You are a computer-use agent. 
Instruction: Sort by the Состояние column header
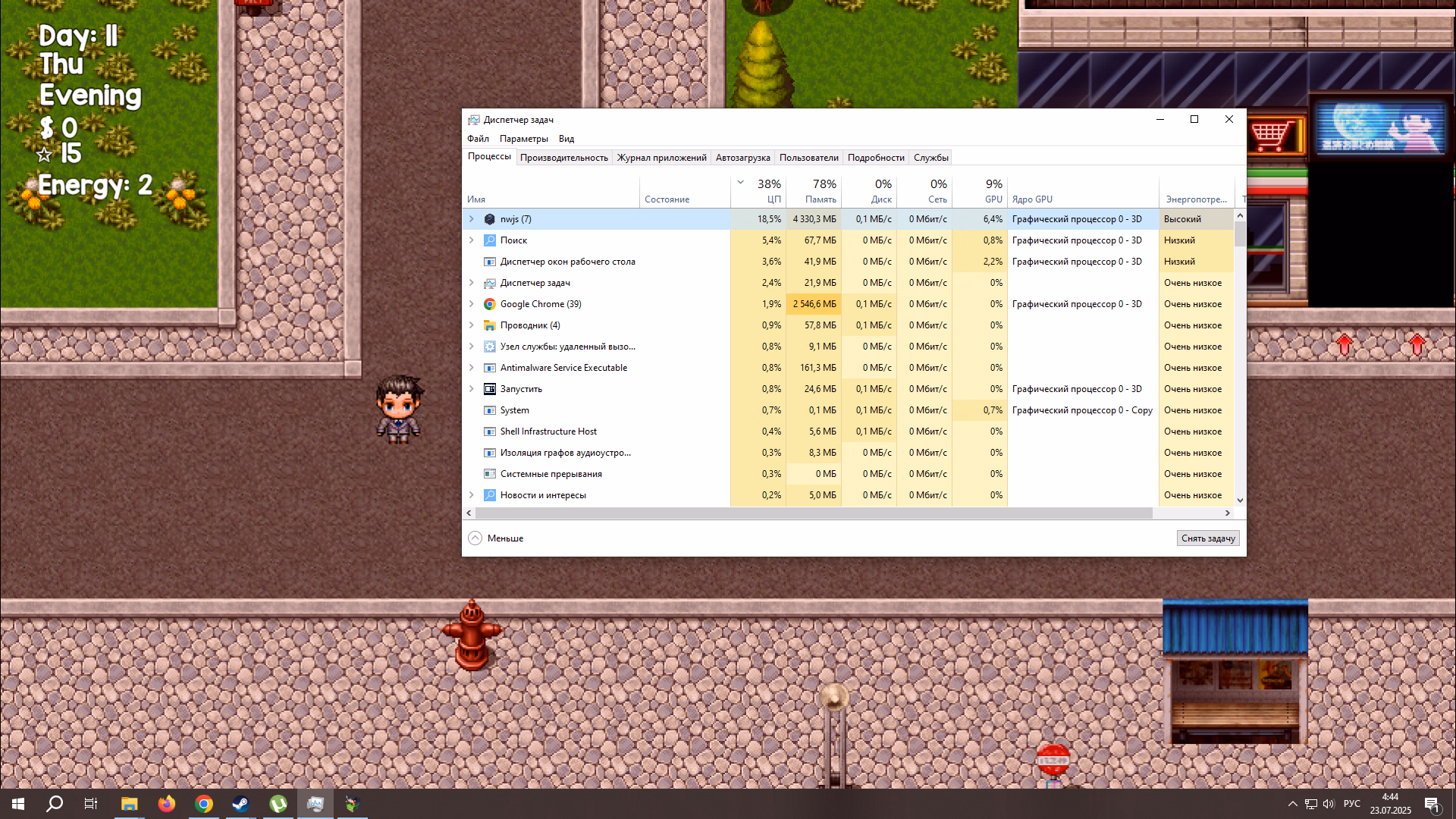[685, 192]
